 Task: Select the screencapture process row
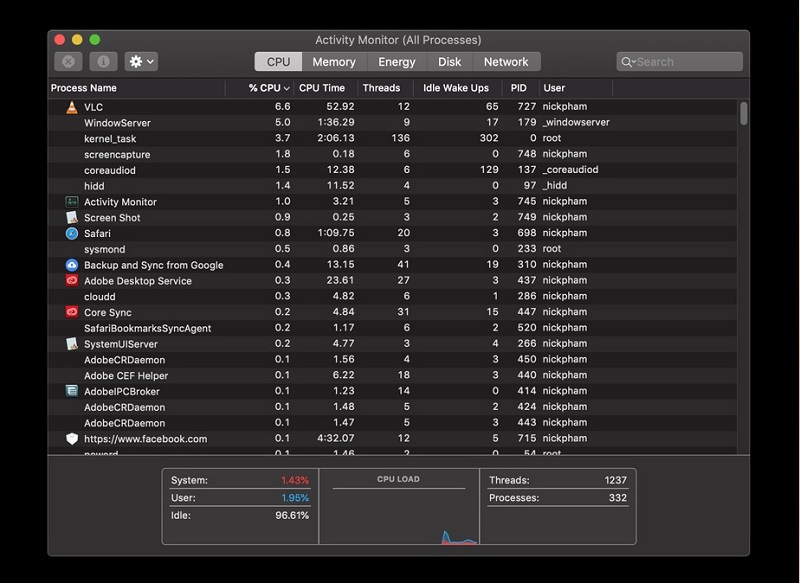[392, 154]
